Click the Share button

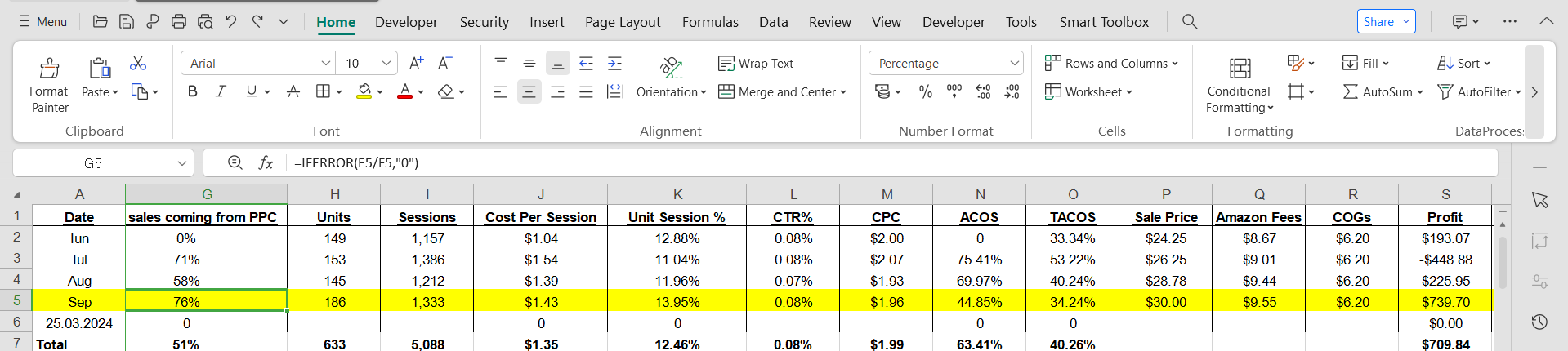[x=1386, y=22]
